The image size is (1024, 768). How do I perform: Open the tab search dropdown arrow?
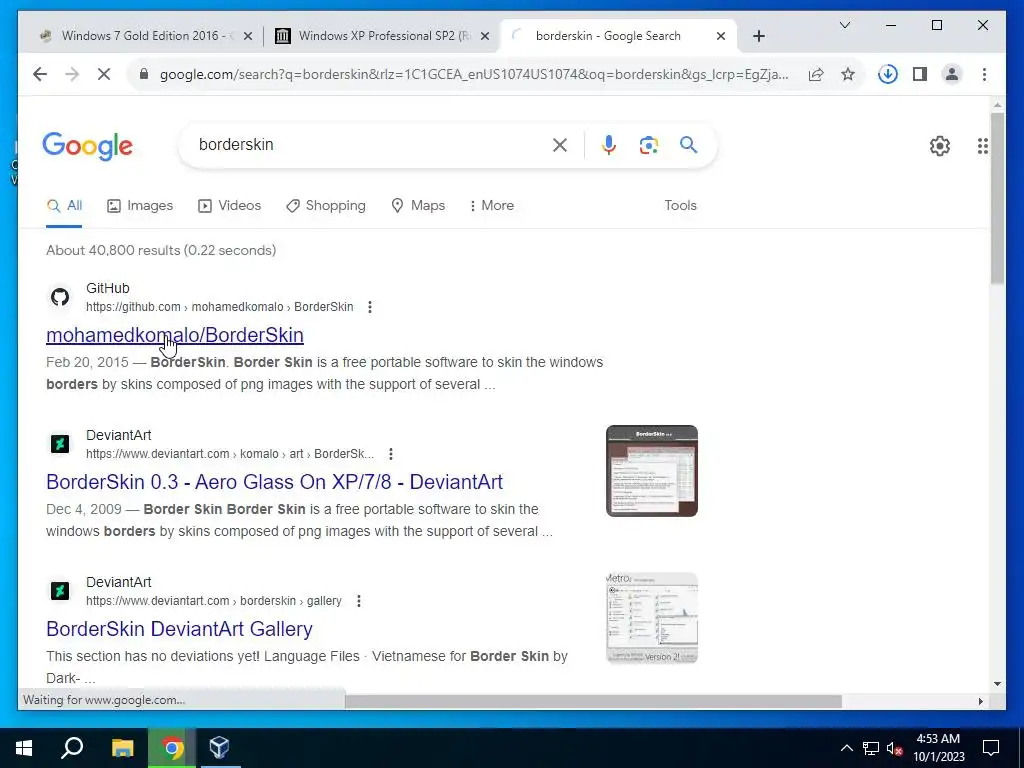point(845,25)
